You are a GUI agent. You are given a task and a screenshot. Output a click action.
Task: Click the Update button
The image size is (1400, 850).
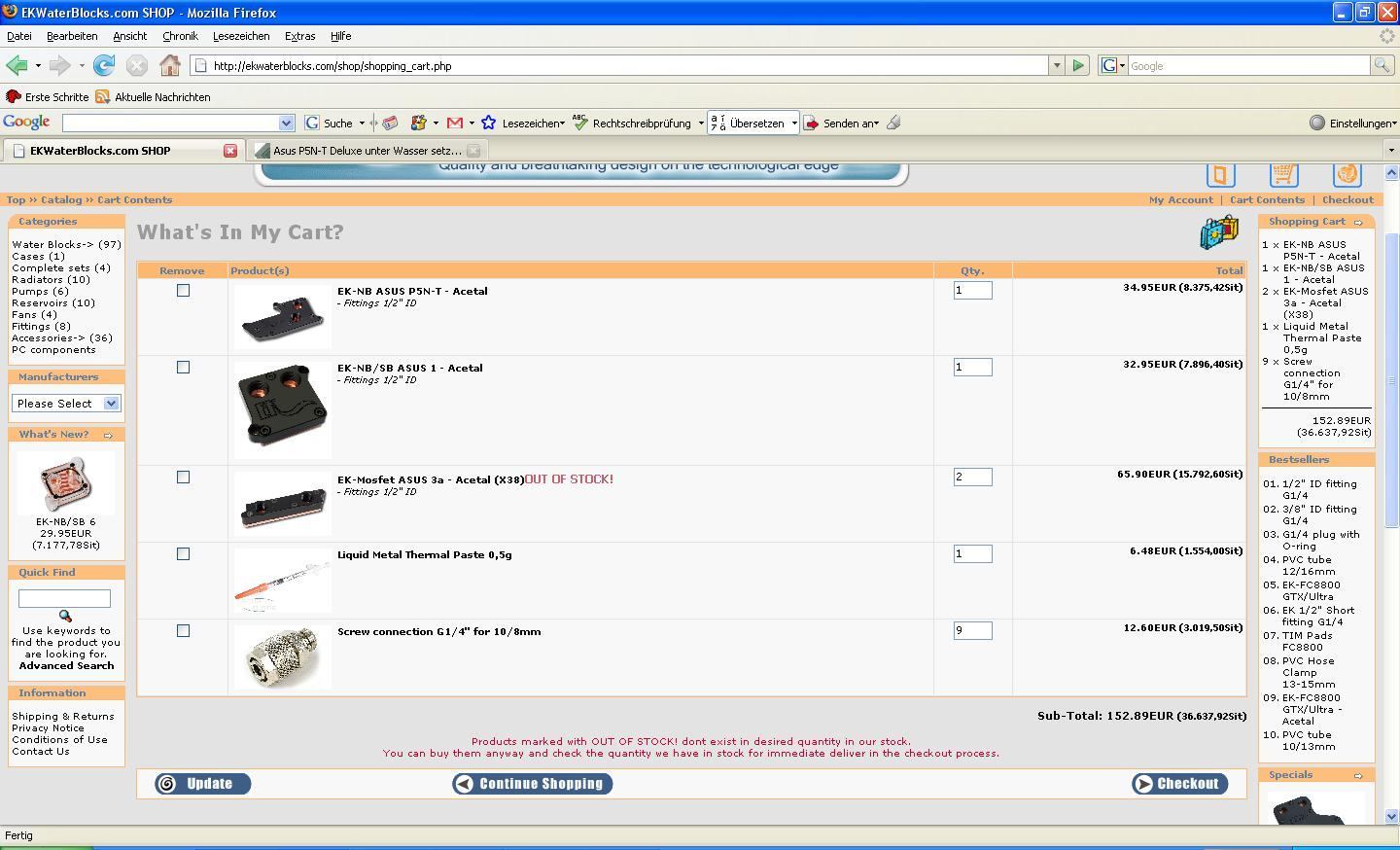pos(203,784)
